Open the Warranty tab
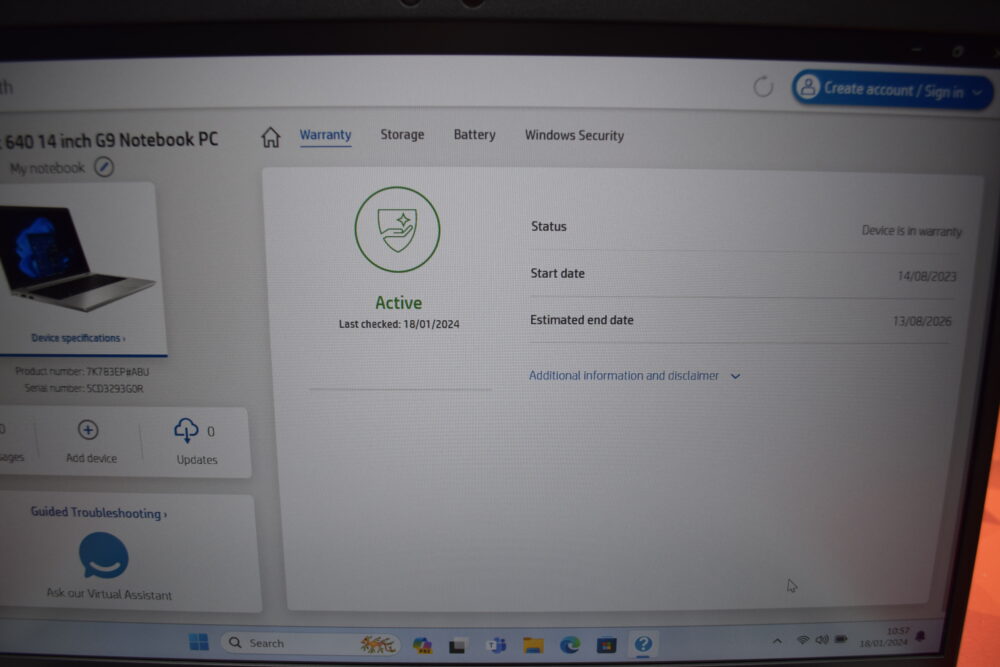The height and width of the screenshot is (667, 1000). tap(325, 135)
